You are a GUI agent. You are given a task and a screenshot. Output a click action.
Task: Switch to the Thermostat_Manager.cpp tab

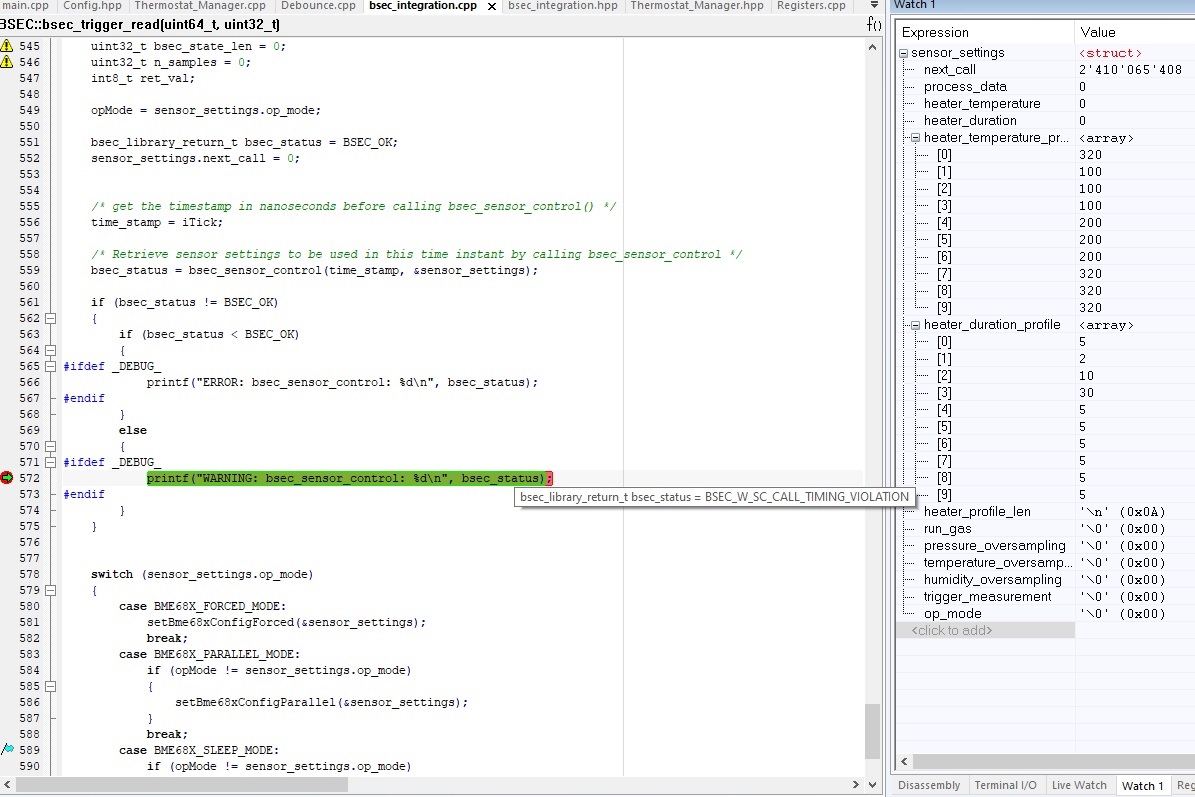200,6
